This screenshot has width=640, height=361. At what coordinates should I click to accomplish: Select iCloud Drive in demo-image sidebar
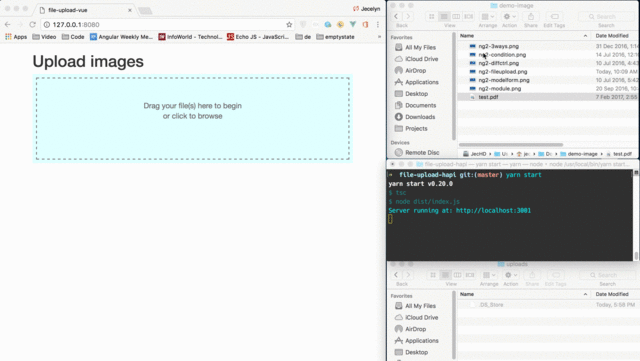coord(421,59)
